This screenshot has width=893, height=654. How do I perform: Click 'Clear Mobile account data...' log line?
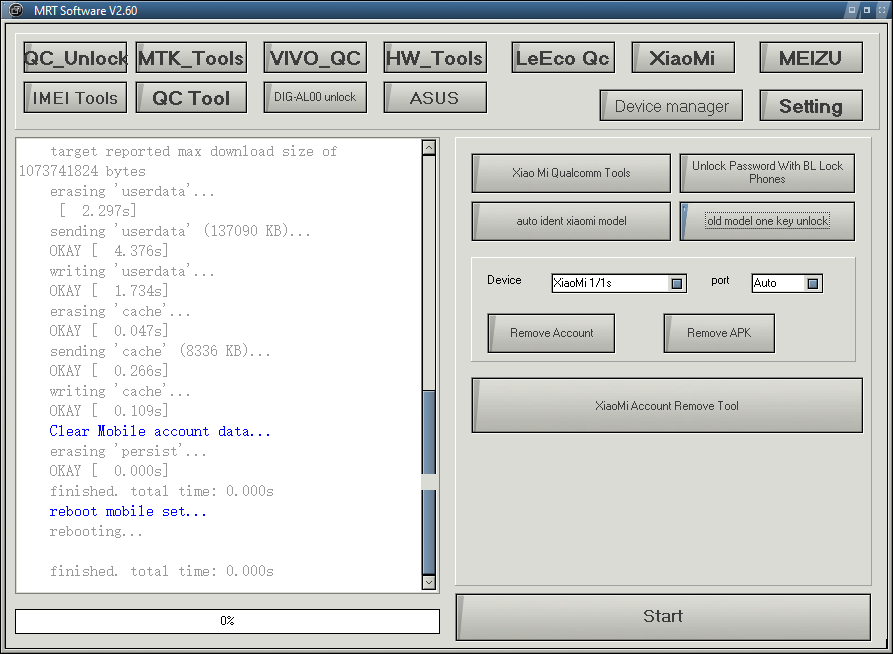160,431
